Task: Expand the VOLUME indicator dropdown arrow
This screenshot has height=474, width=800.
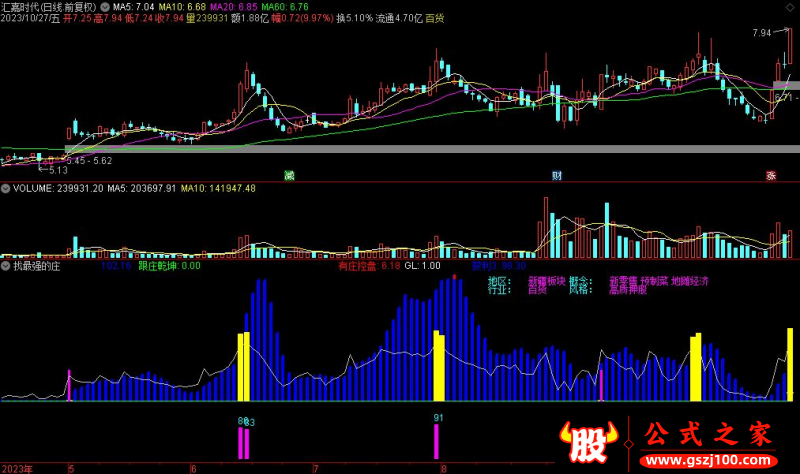Action: point(6,188)
